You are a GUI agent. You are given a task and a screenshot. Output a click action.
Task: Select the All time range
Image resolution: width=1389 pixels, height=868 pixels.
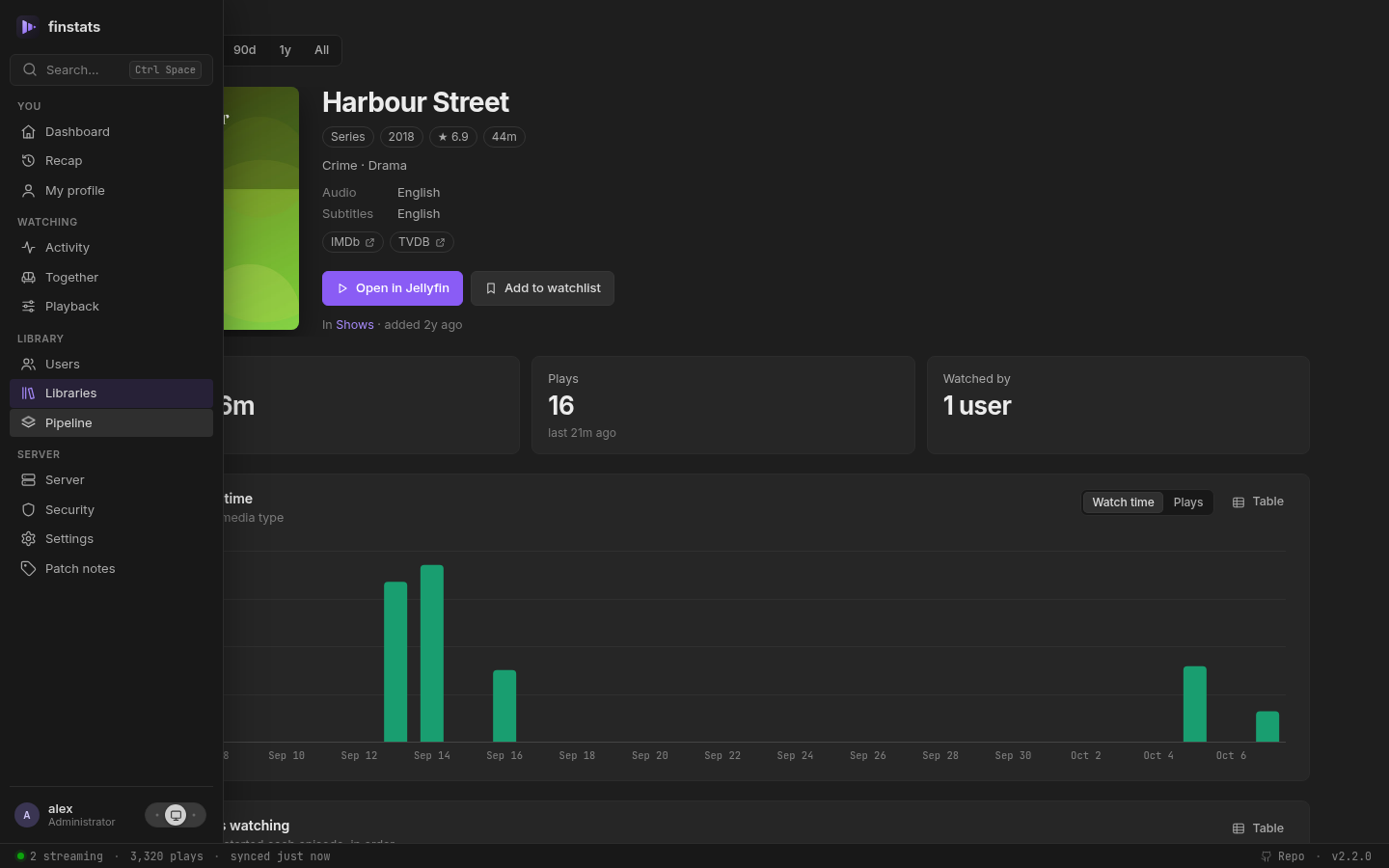[x=322, y=50]
